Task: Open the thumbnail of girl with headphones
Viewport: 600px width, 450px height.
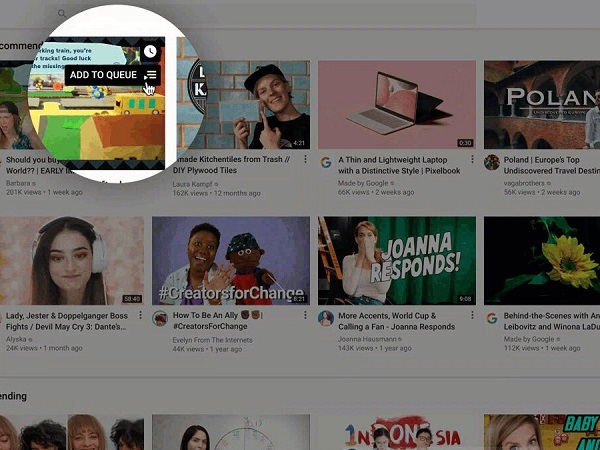Action: tap(72, 261)
